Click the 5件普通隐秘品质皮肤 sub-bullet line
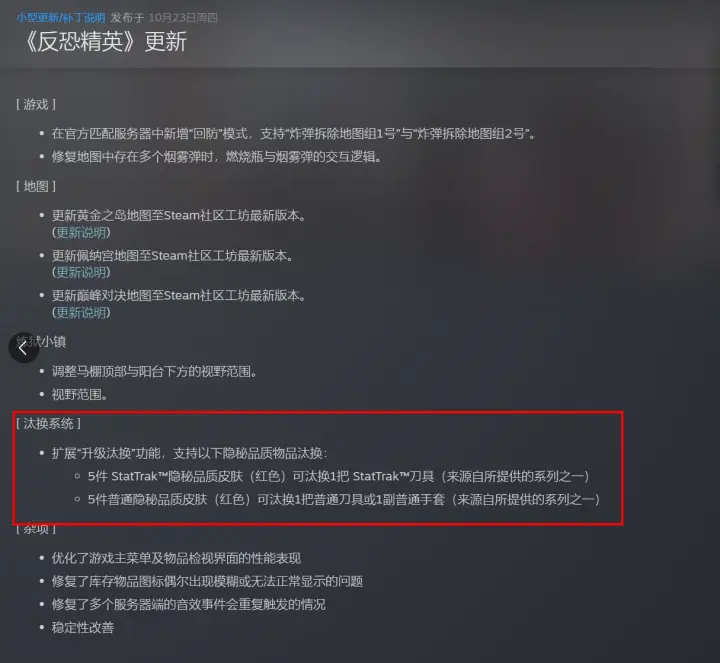The image size is (720, 663). coord(344,500)
